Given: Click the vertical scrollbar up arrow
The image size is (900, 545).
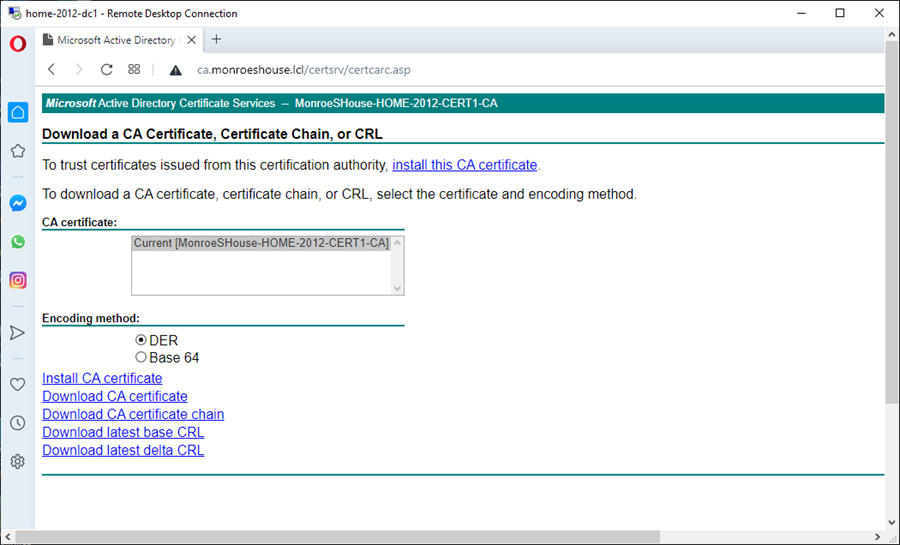Looking at the screenshot, I should [891, 34].
